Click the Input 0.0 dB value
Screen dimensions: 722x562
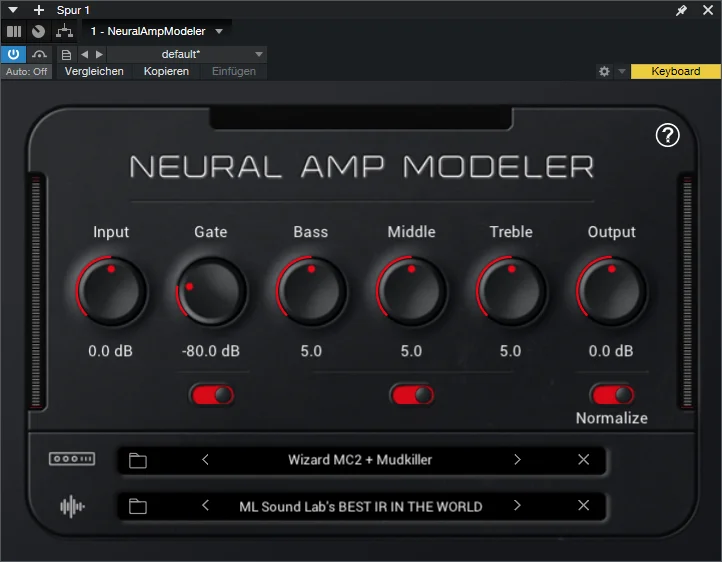point(111,351)
